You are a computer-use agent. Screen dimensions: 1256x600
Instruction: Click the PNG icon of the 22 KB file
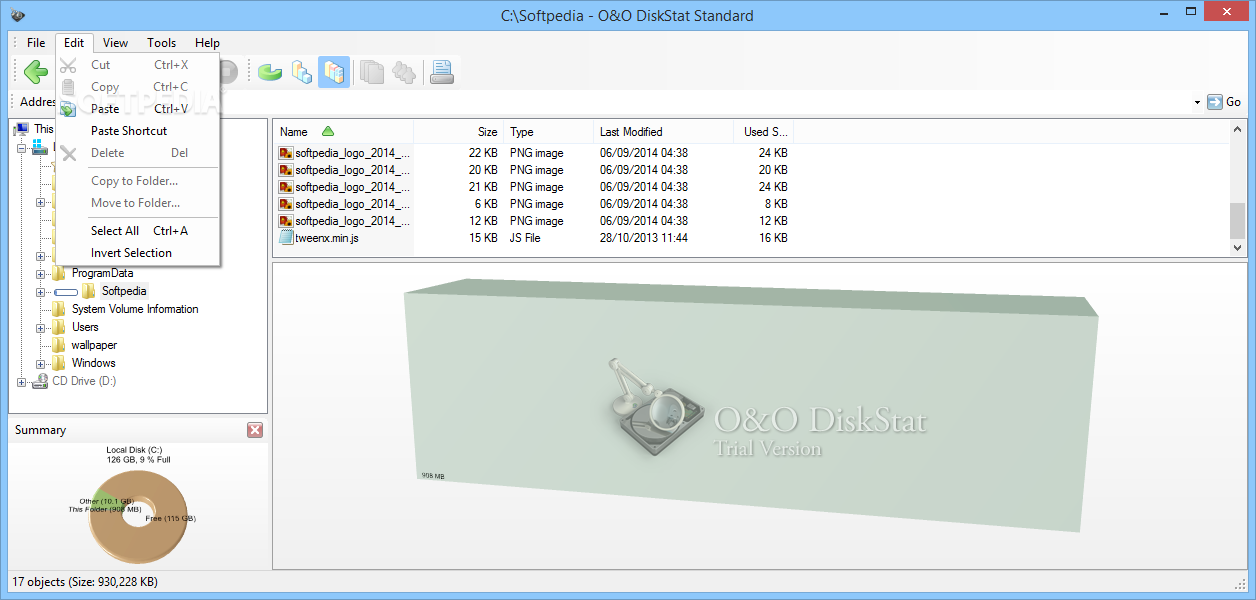click(286, 153)
